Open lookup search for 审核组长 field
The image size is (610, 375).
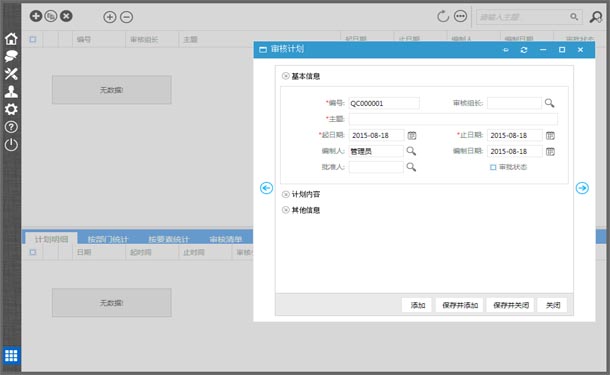click(x=549, y=103)
